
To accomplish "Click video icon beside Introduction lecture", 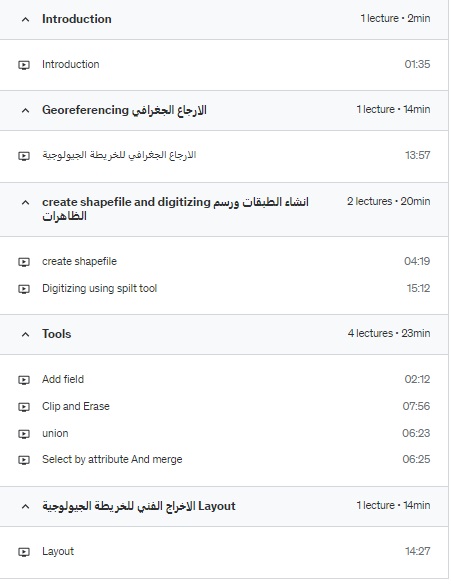I will (x=24, y=65).
